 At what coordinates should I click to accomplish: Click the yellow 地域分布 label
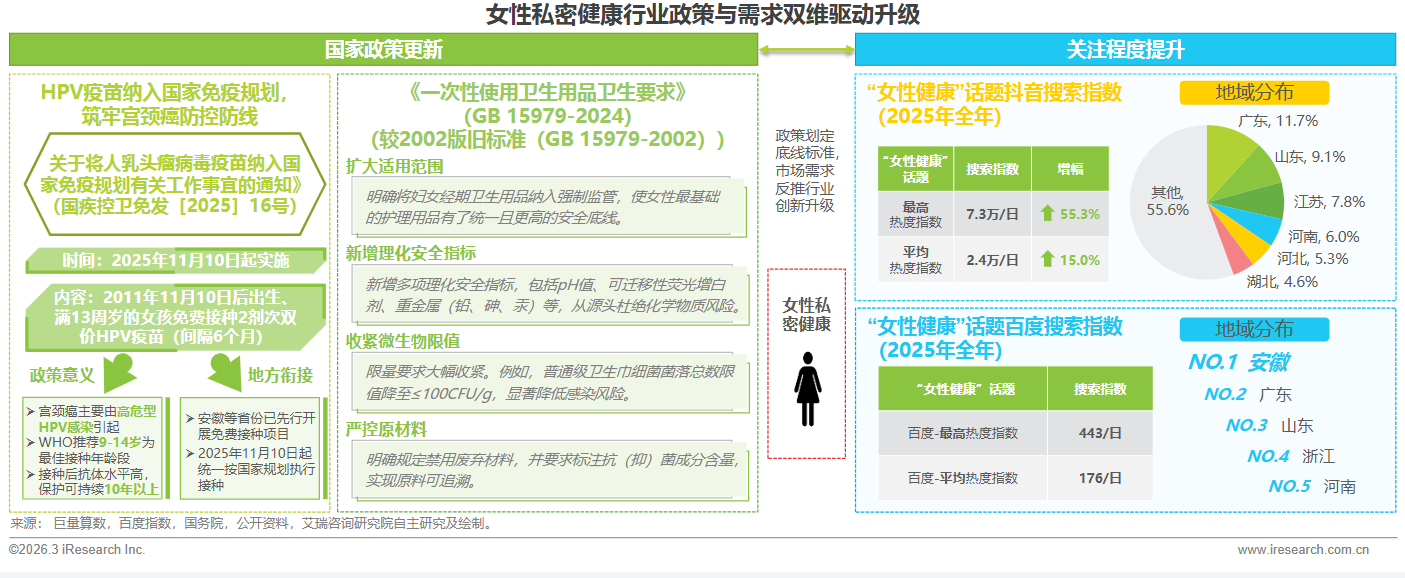(x=1254, y=93)
